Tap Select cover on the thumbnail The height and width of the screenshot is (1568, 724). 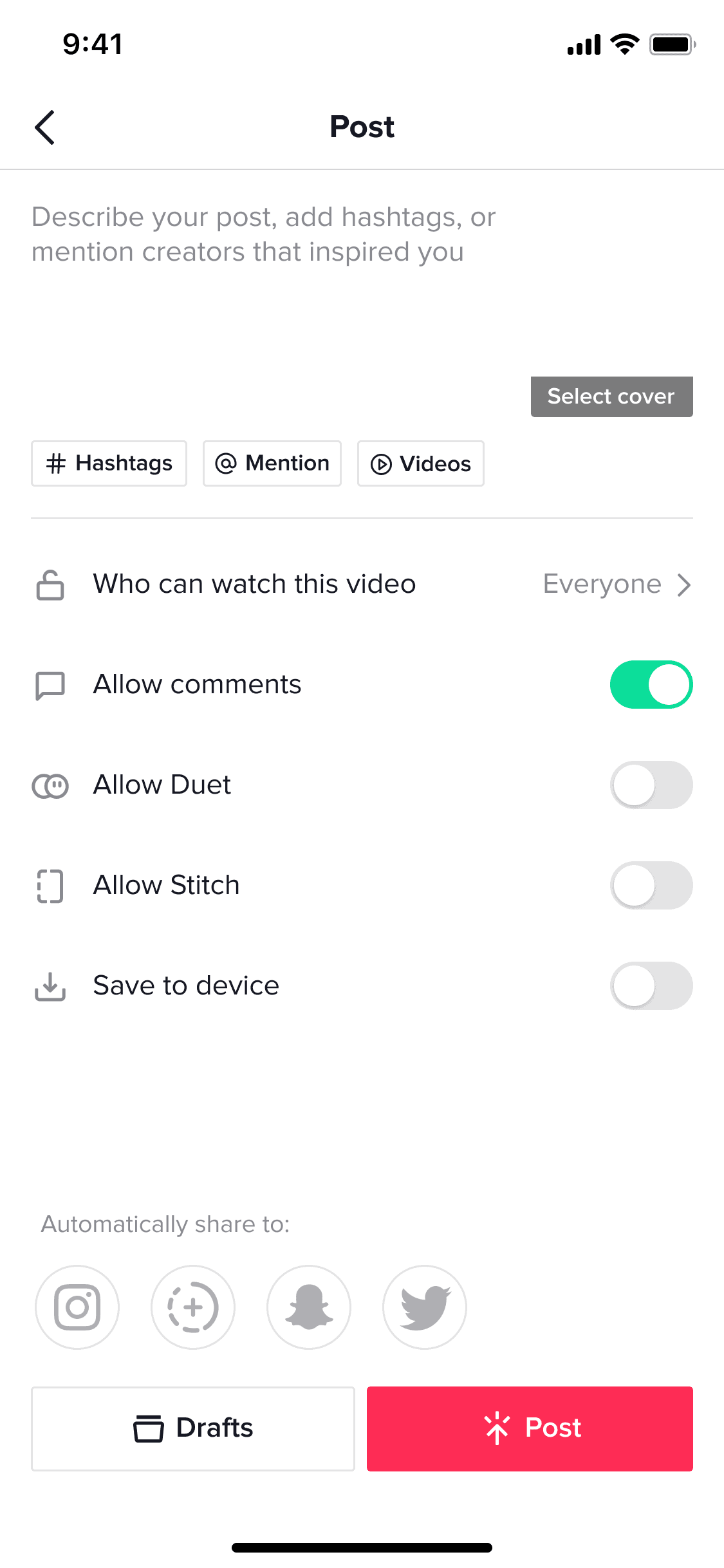612,397
